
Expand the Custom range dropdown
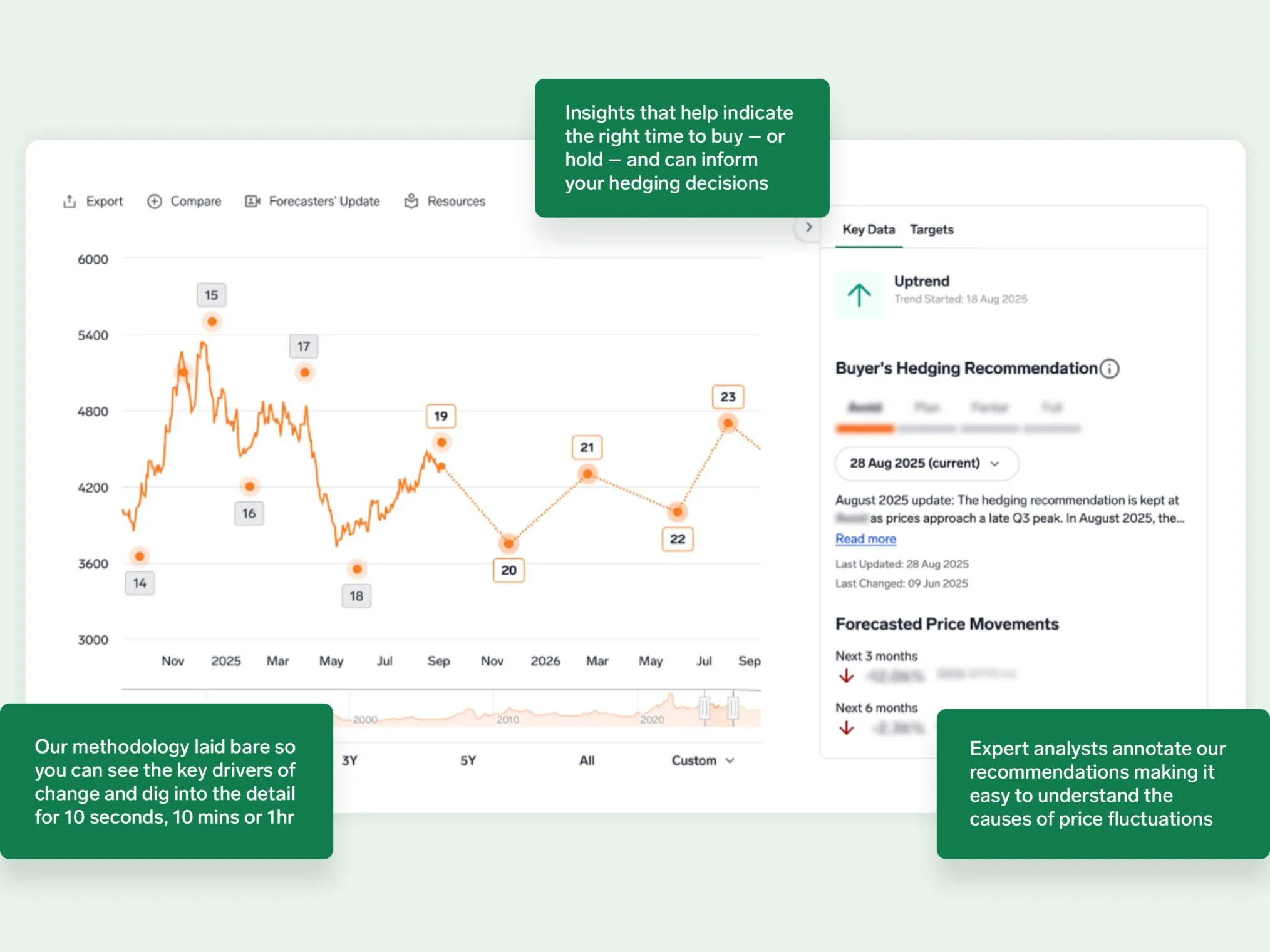[x=703, y=760]
